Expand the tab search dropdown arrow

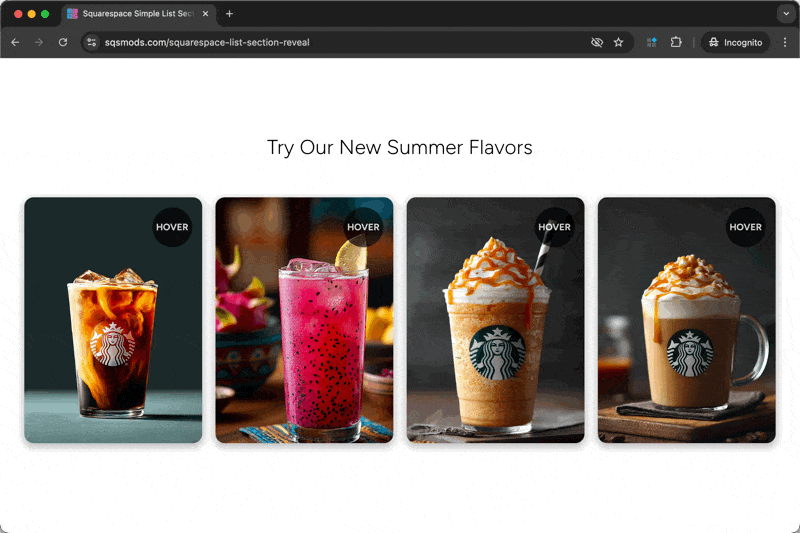pyautogui.click(x=786, y=14)
